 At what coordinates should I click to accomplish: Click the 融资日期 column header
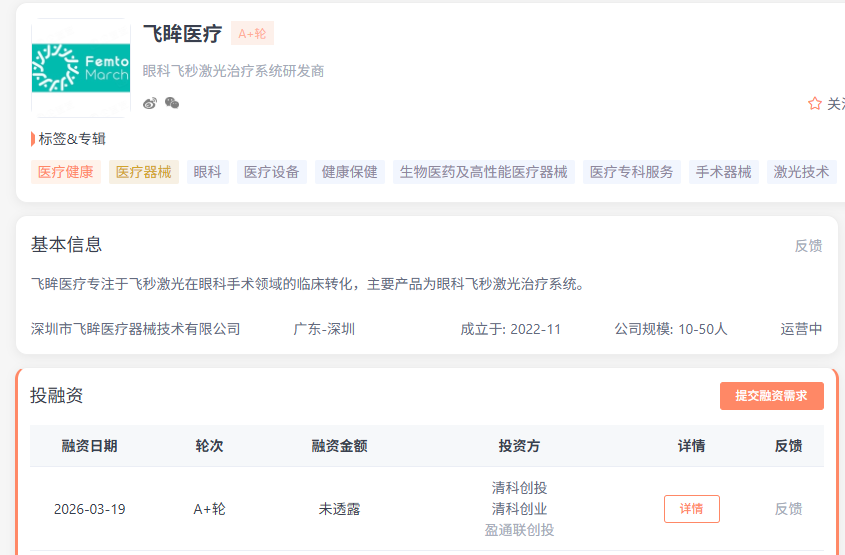coord(89,446)
